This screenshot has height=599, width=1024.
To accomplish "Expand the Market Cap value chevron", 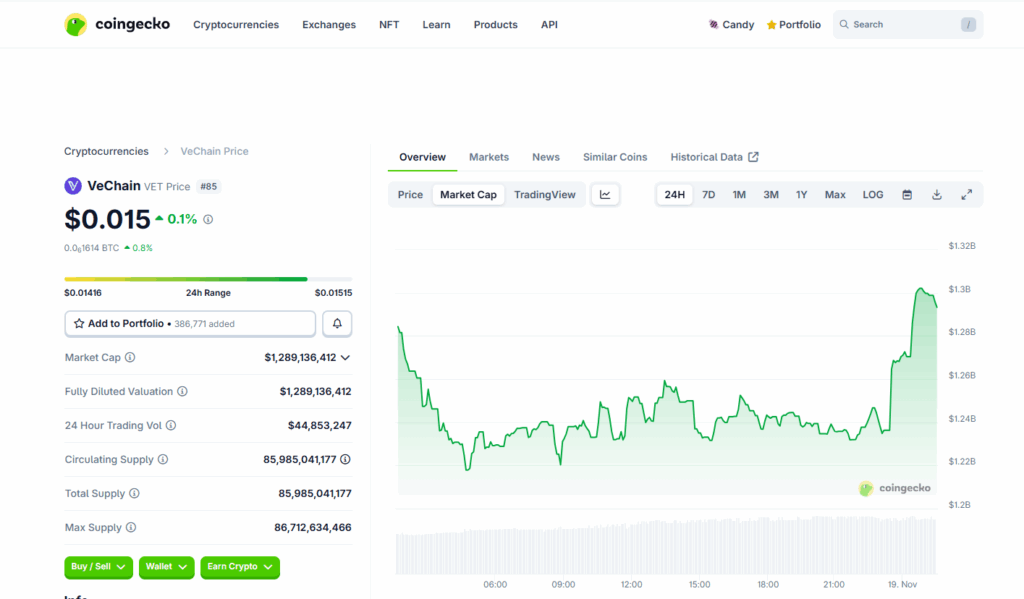I will (x=346, y=358).
